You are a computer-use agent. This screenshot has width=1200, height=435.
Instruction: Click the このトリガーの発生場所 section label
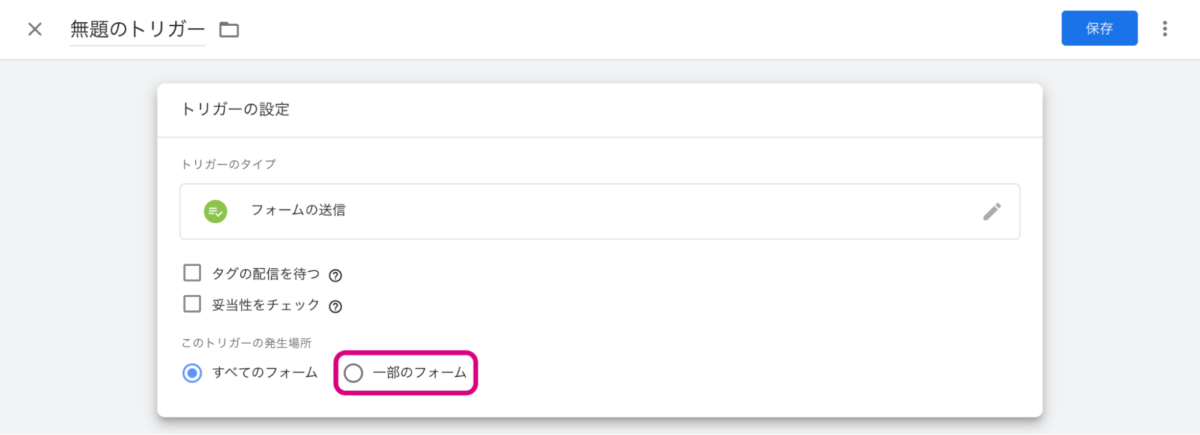(234, 343)
